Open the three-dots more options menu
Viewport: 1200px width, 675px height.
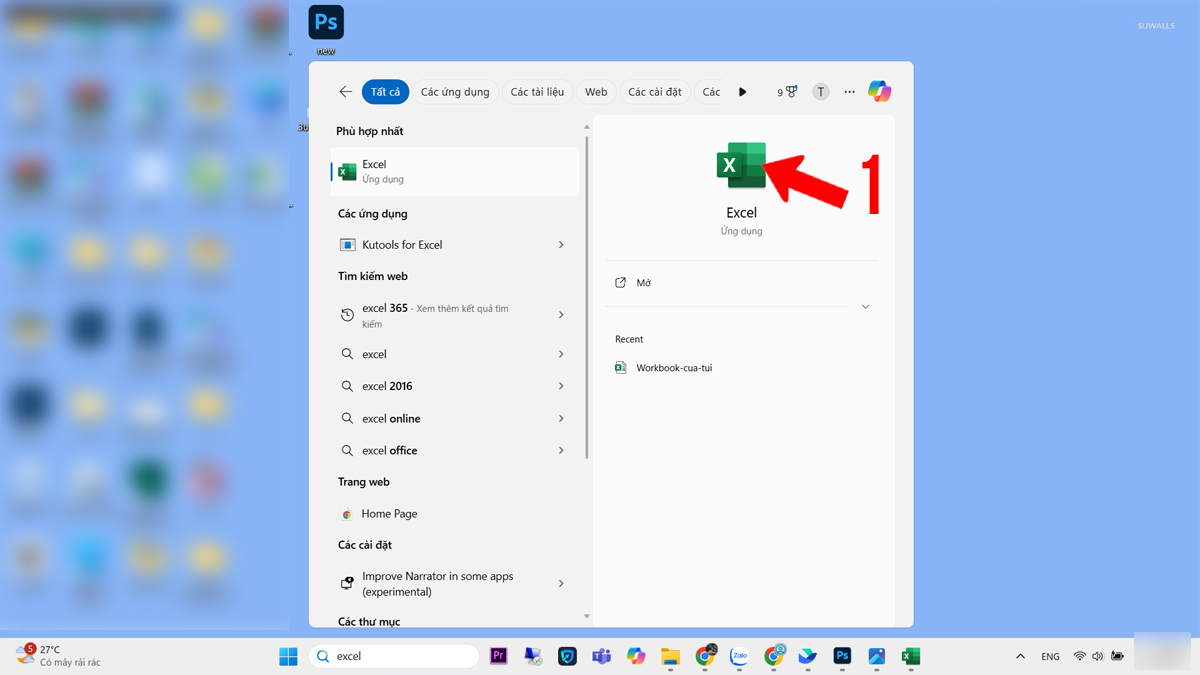point(849,92)
